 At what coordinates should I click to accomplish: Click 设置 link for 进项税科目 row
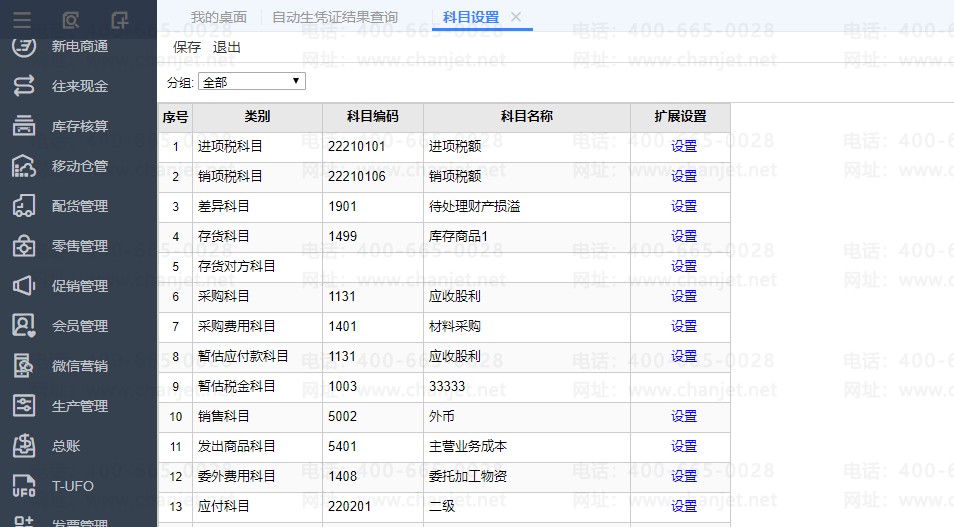[x=684, y=146]
